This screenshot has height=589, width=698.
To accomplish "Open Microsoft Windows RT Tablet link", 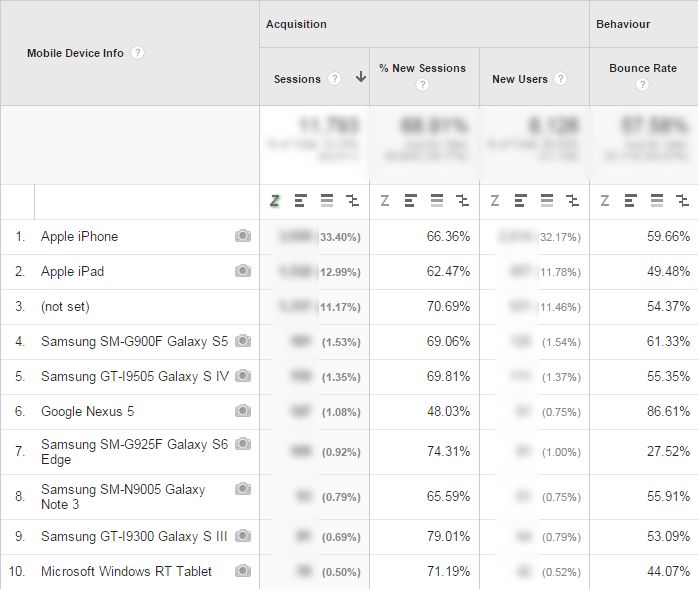I will [x=126, y=571].
